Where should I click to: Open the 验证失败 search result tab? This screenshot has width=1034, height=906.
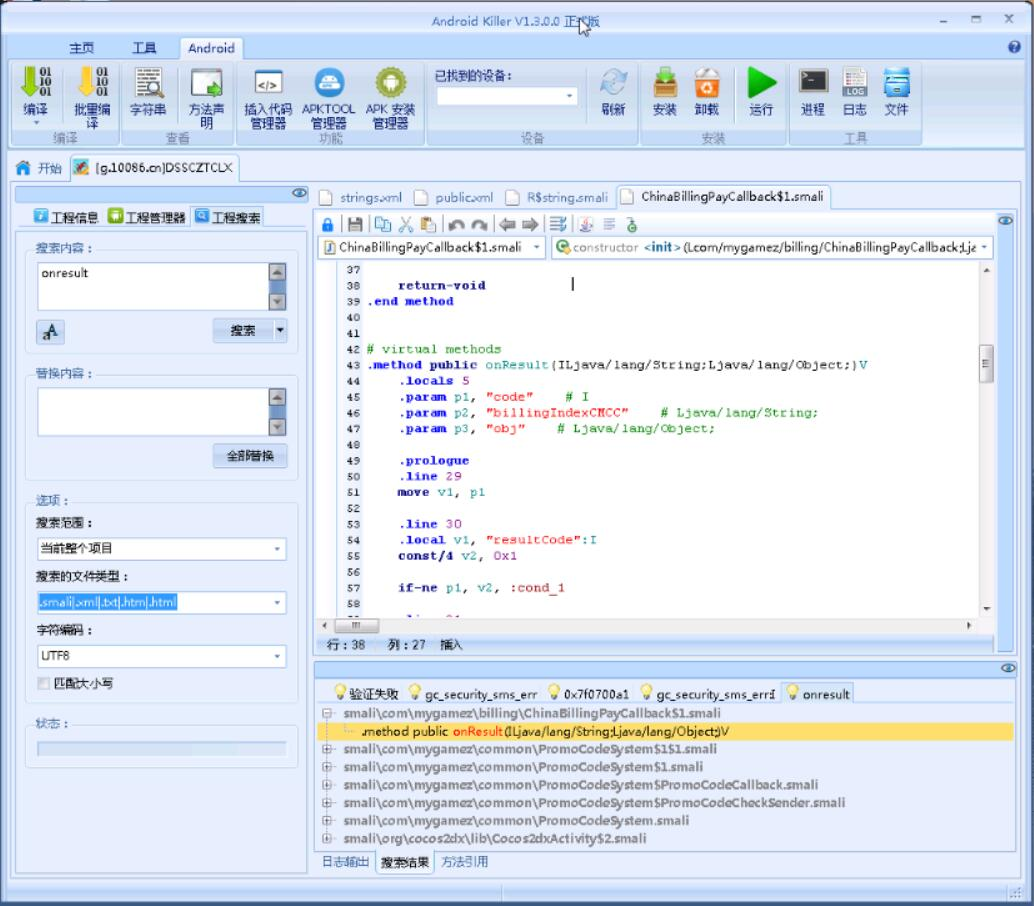pos(367,694)
